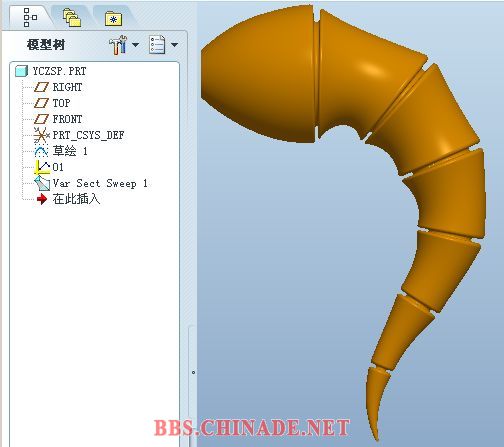Expand the Settings tools dropdown arrow
Viewport: 504px width, 447px height.
tap(135, 45)
